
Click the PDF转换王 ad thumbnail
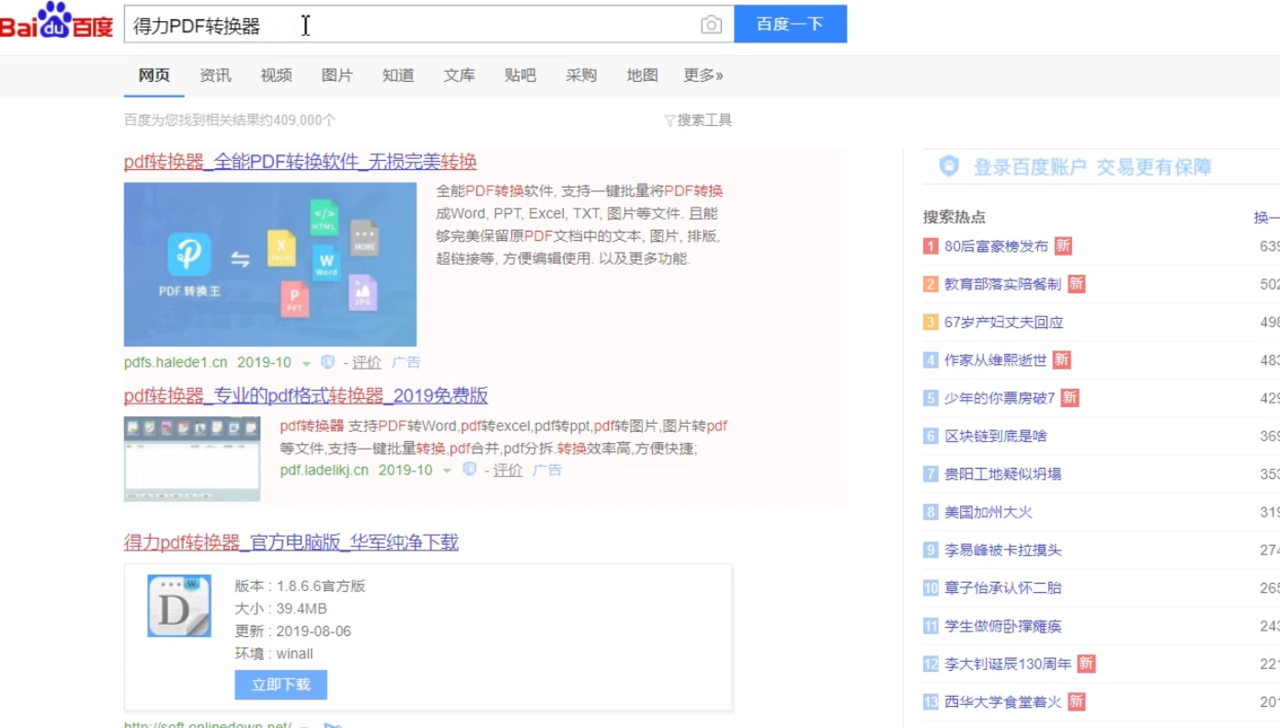pyautogui.click(x=270, y=264)
